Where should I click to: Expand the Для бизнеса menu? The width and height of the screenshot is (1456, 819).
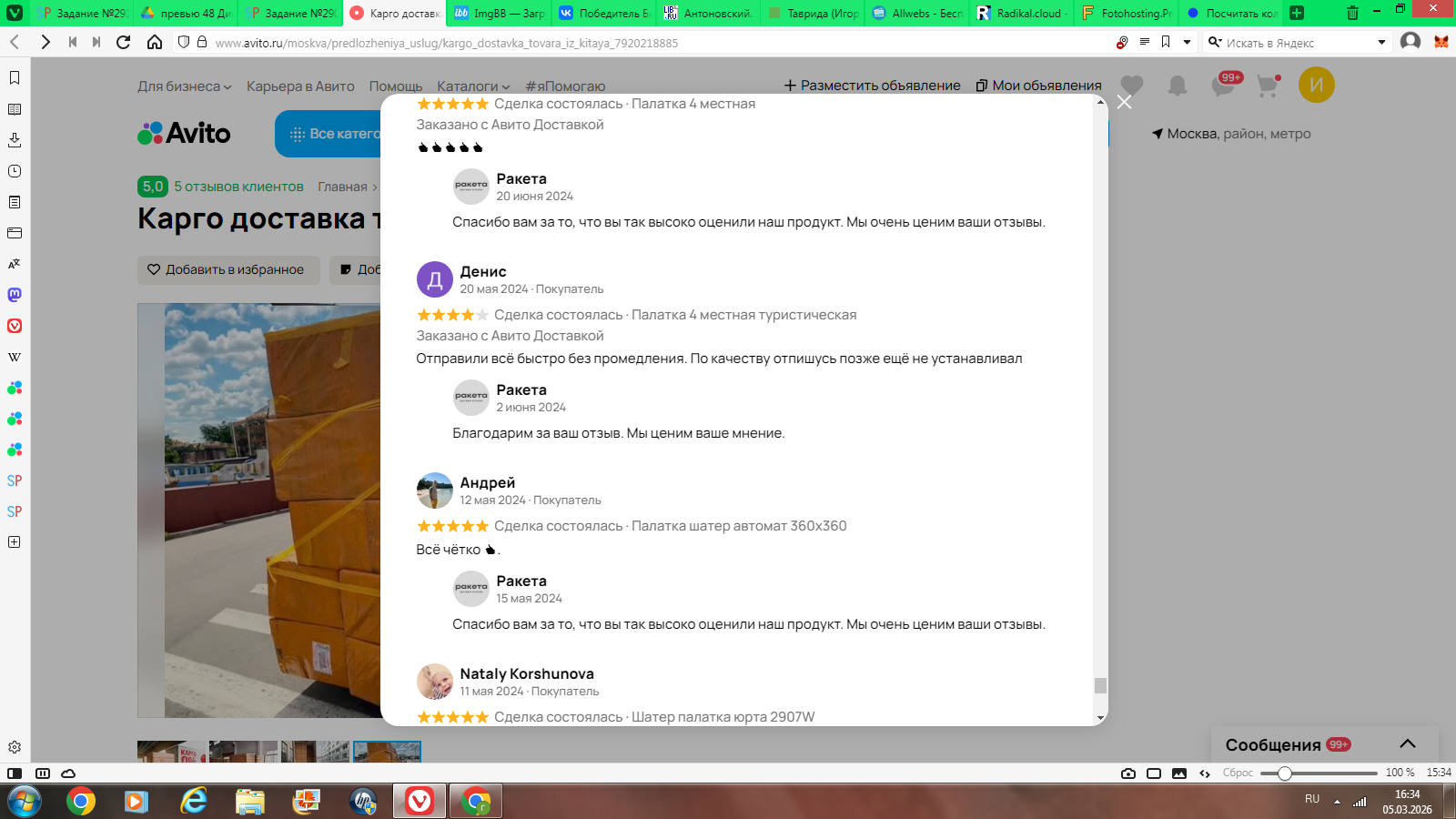[185, 86]
